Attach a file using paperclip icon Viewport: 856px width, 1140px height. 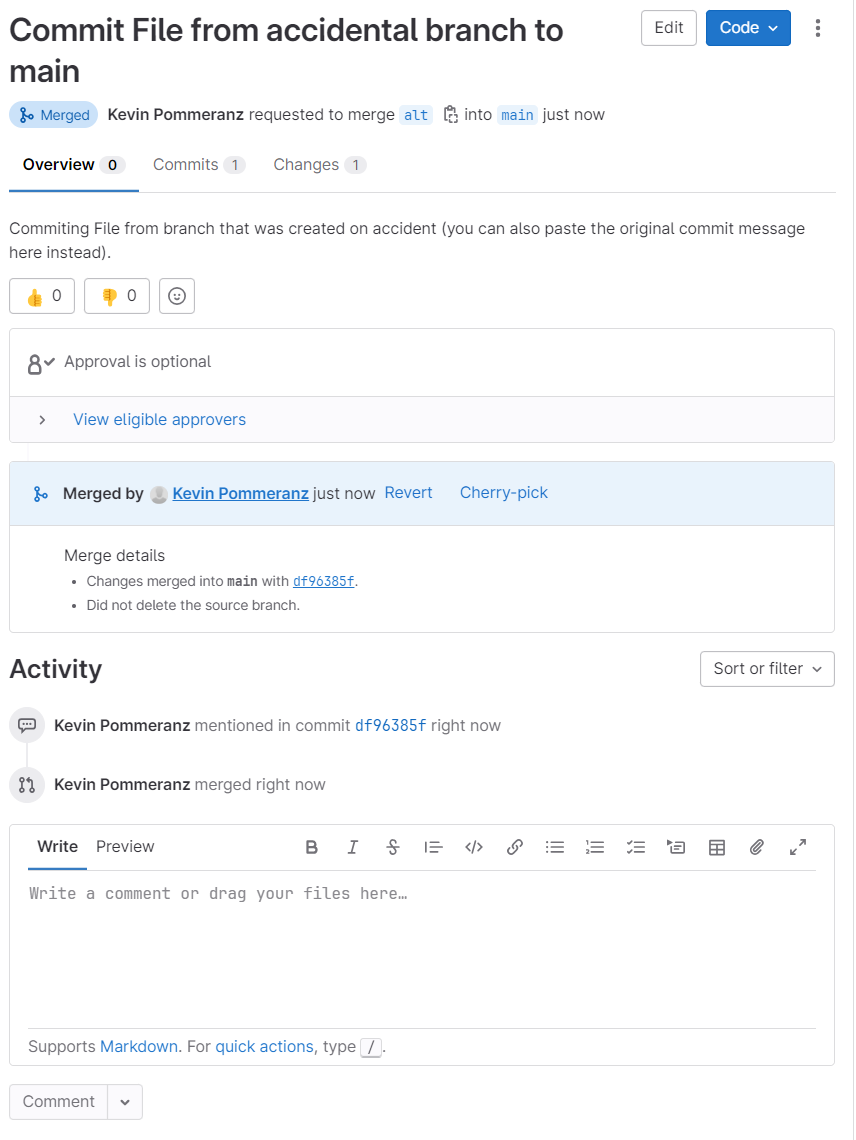(x=757, y=847)
